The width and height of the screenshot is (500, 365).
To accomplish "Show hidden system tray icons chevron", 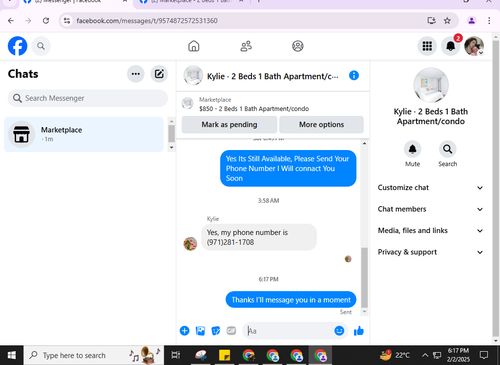I will tap(425, 355).
